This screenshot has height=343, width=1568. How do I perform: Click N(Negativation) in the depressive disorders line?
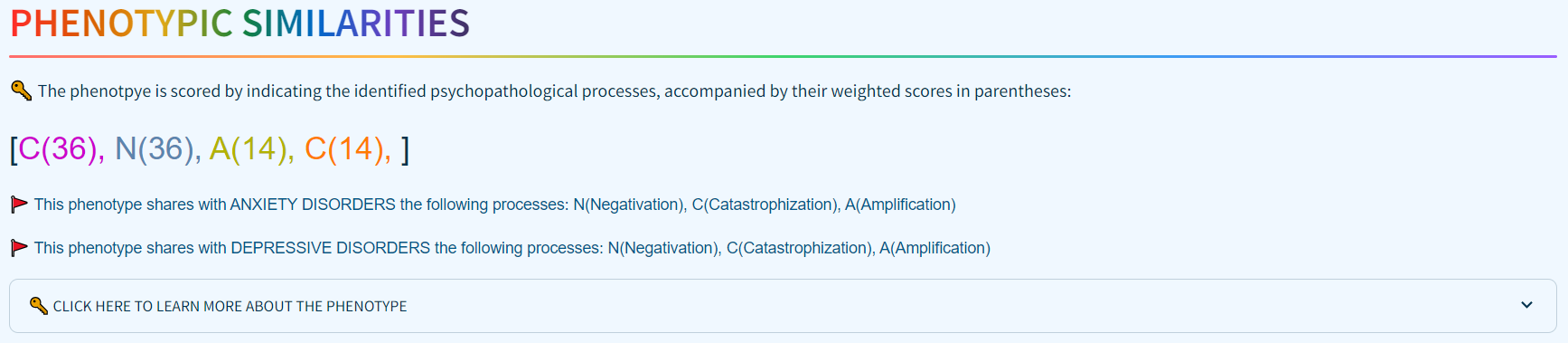tap(663, 248)
